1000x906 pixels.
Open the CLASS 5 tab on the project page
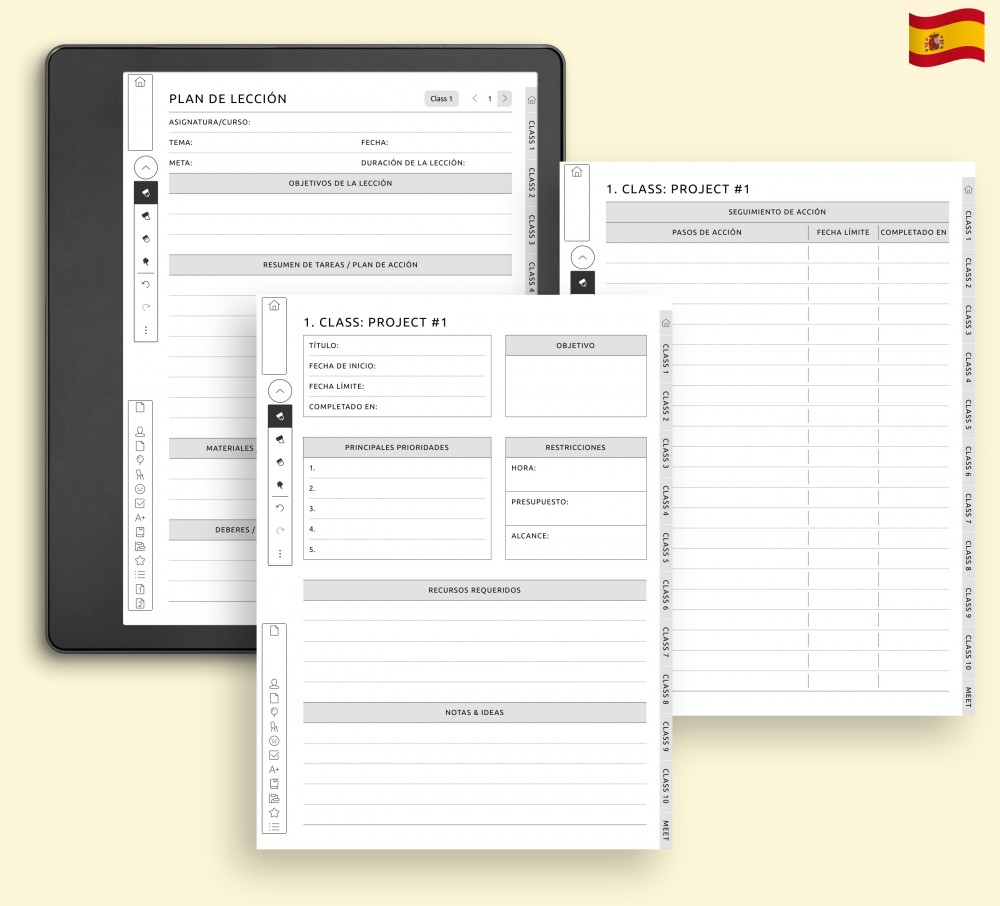coord(665,547)
